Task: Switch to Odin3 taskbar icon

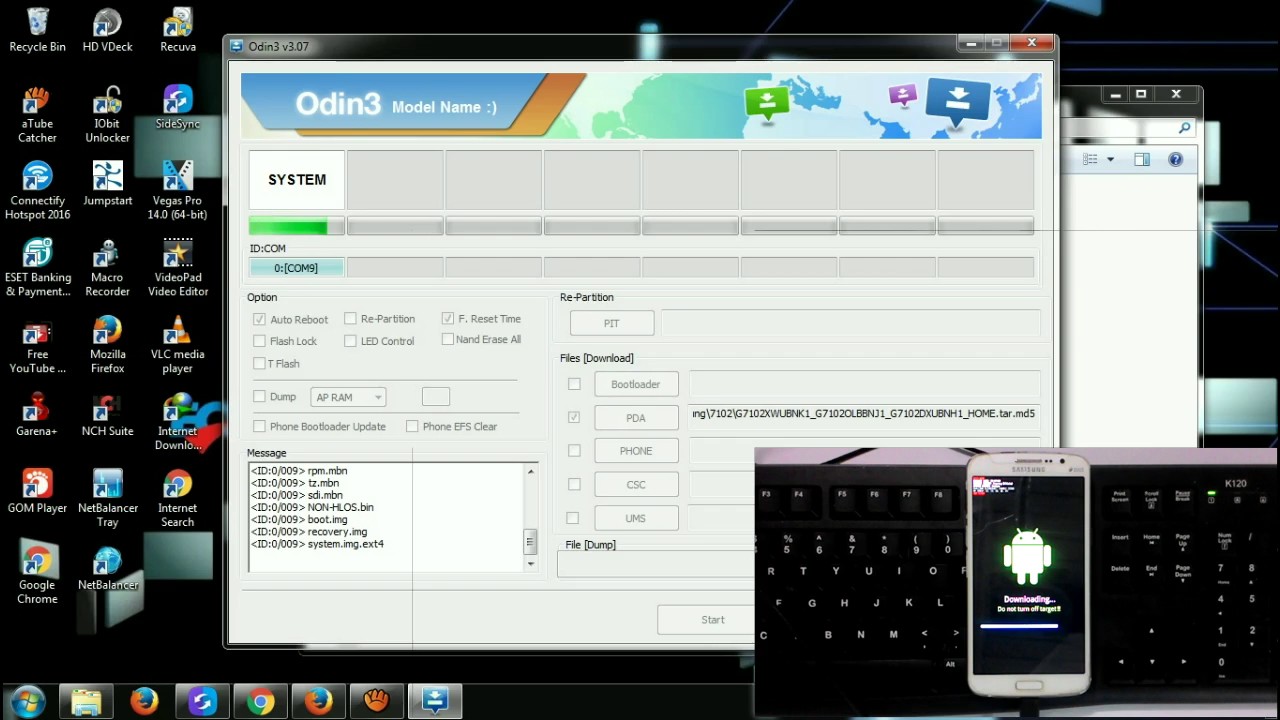Action: pyautogui.click(x=435, y=701)
